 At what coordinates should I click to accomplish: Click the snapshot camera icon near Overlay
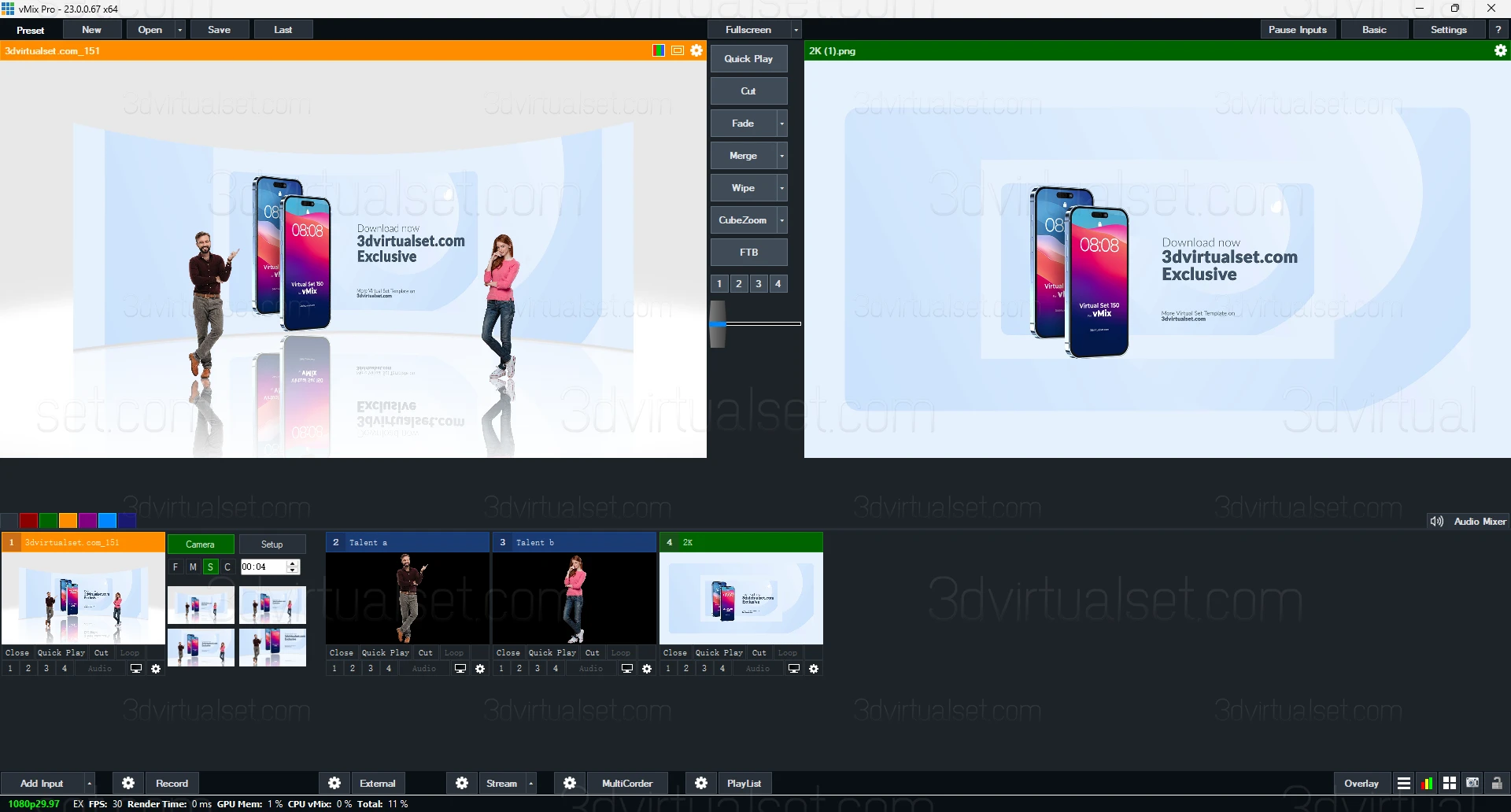click(1472, 783)
